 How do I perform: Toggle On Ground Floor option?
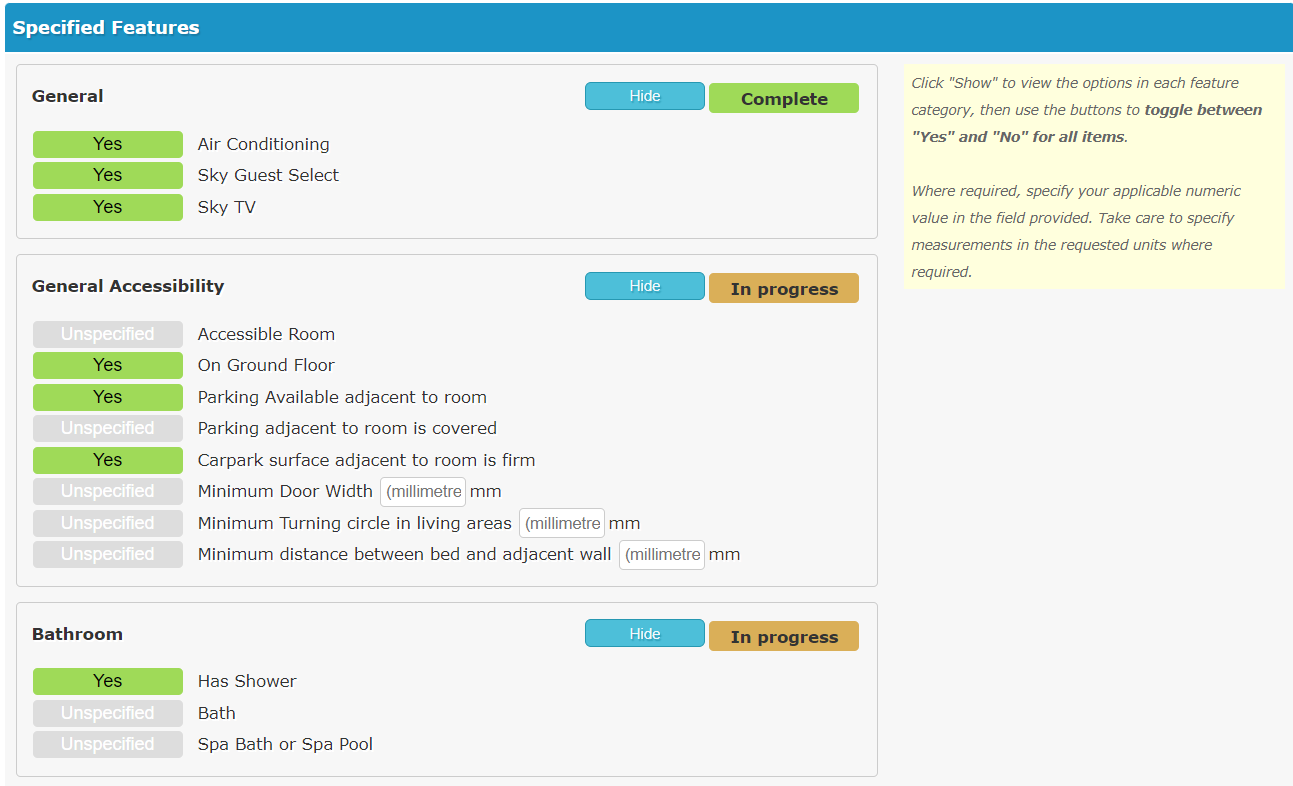(107, 365)
